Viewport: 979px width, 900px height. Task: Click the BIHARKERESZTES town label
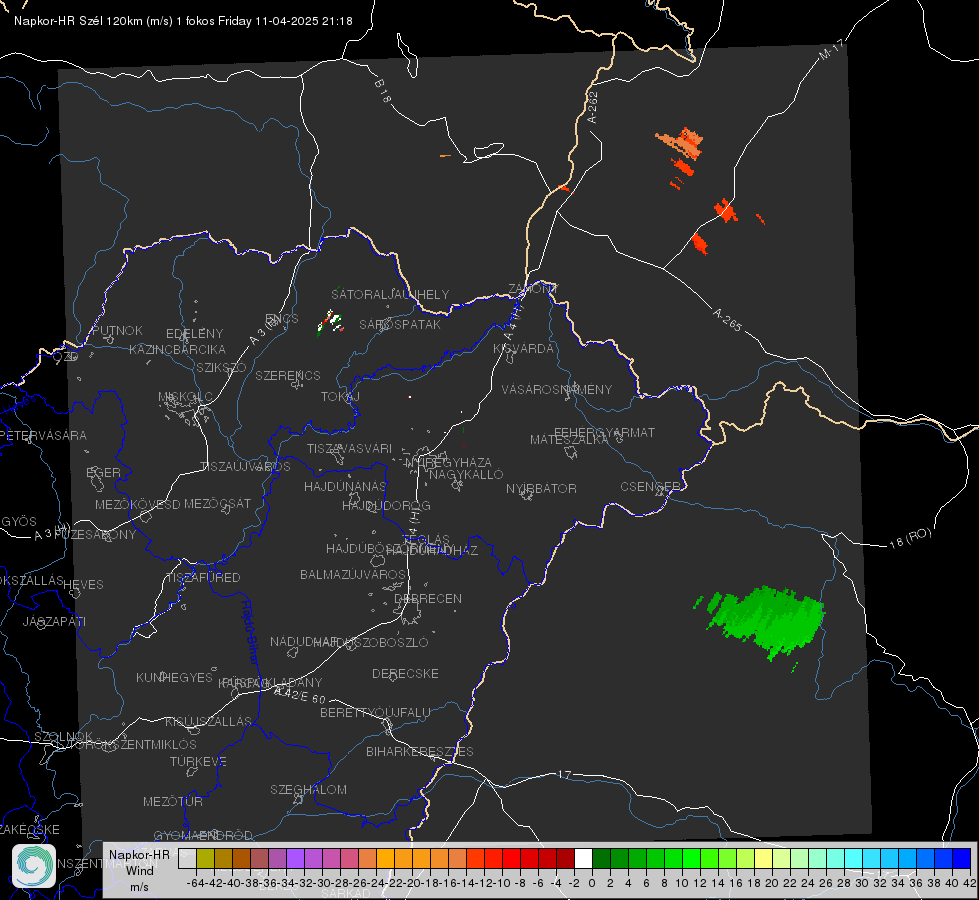(420, 751)
